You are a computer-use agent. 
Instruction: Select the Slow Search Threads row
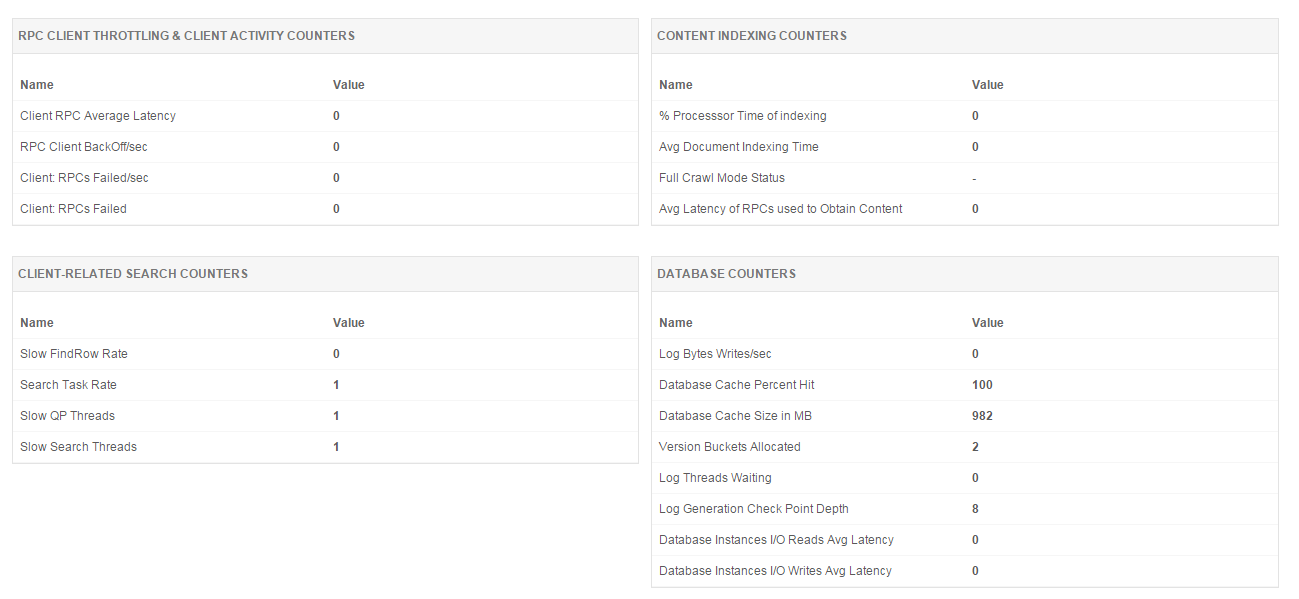pos(79,447)
